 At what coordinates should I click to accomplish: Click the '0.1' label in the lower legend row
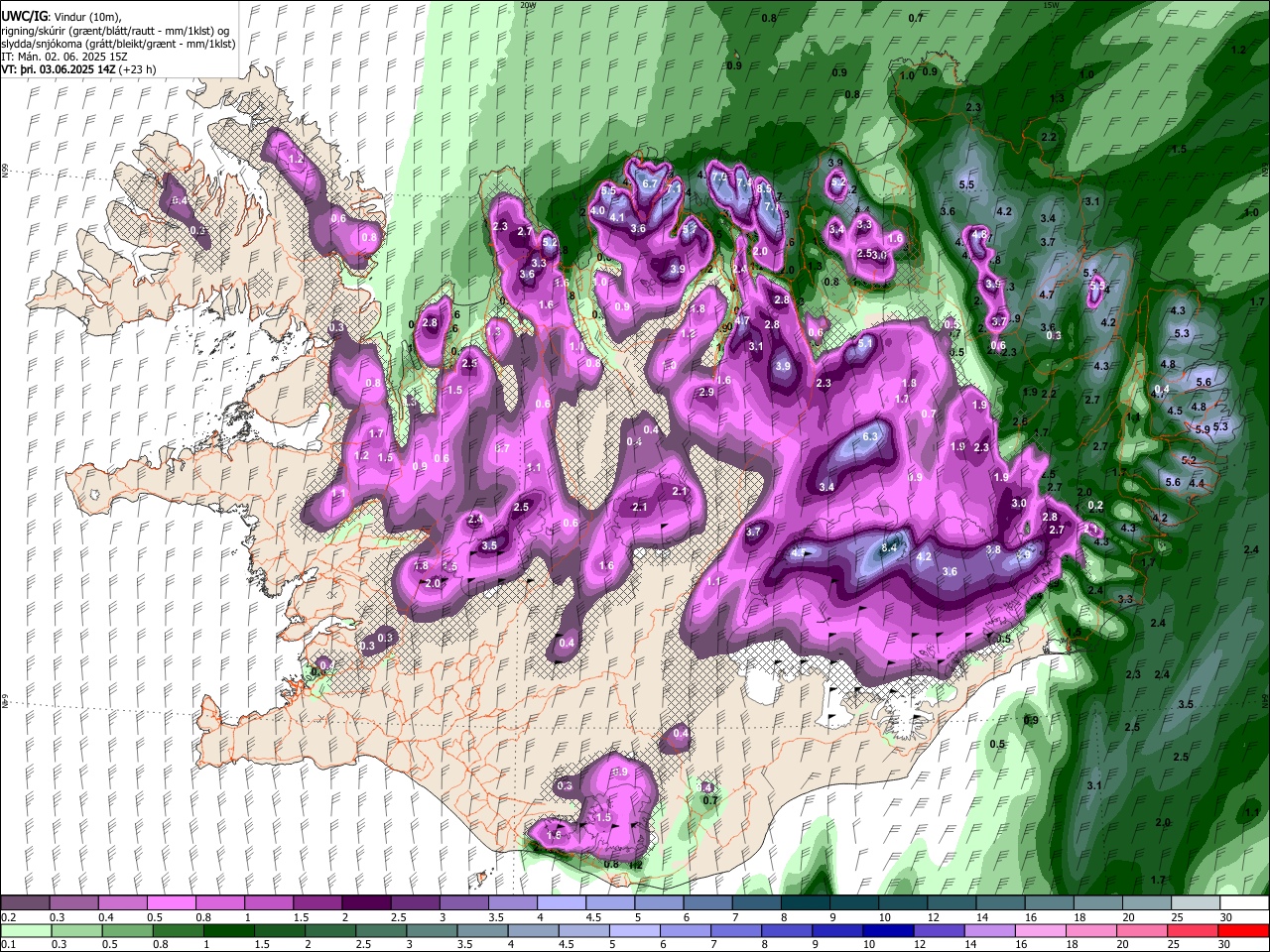[x=8, y=944]
